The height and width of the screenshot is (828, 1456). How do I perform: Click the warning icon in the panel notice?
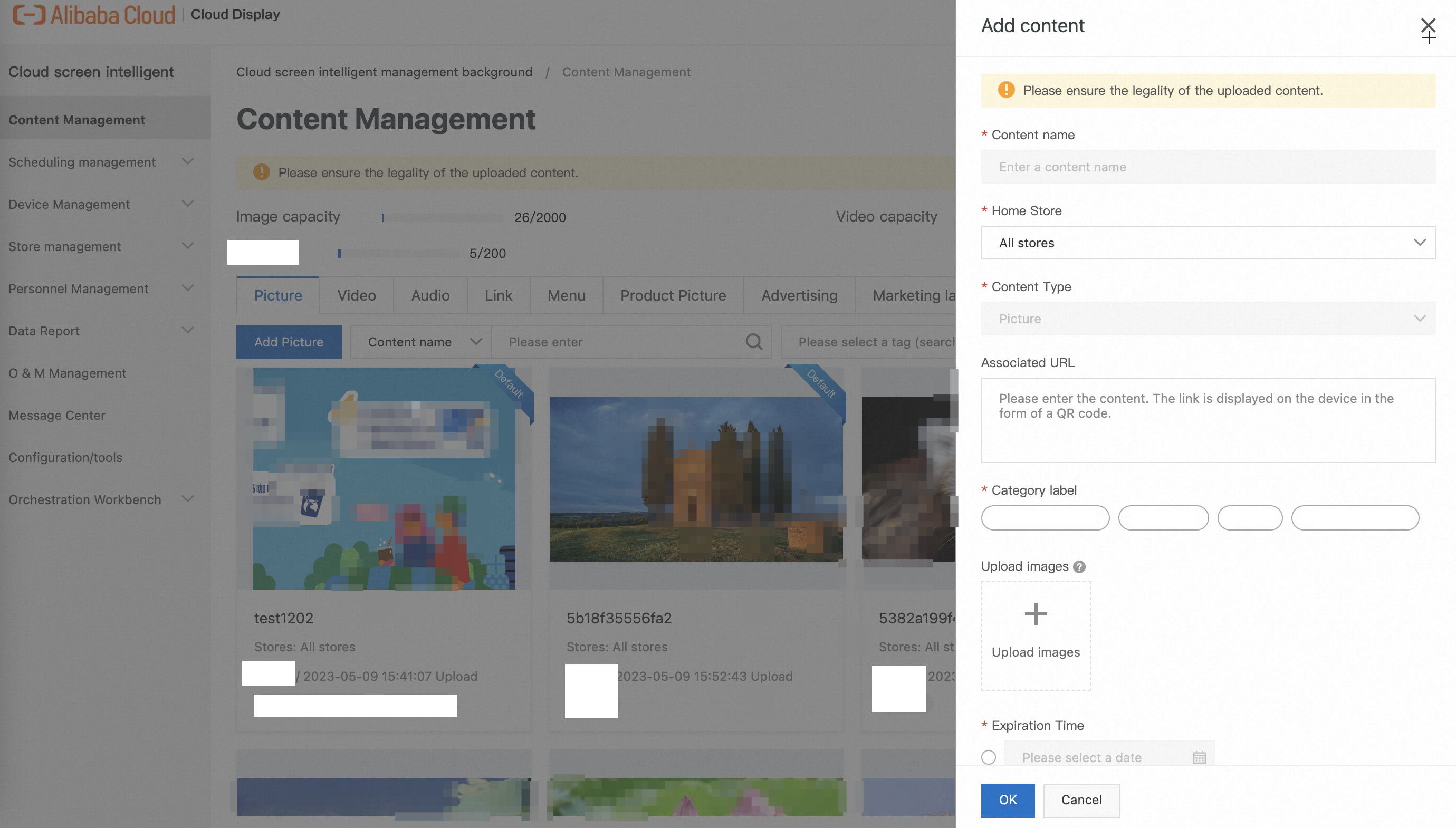[1006, 90]
